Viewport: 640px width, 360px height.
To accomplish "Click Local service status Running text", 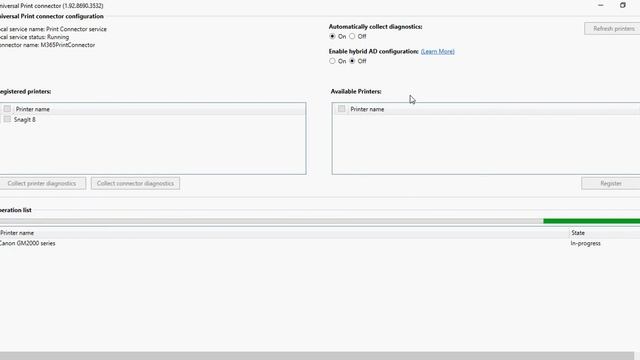I will click(34, 37).
